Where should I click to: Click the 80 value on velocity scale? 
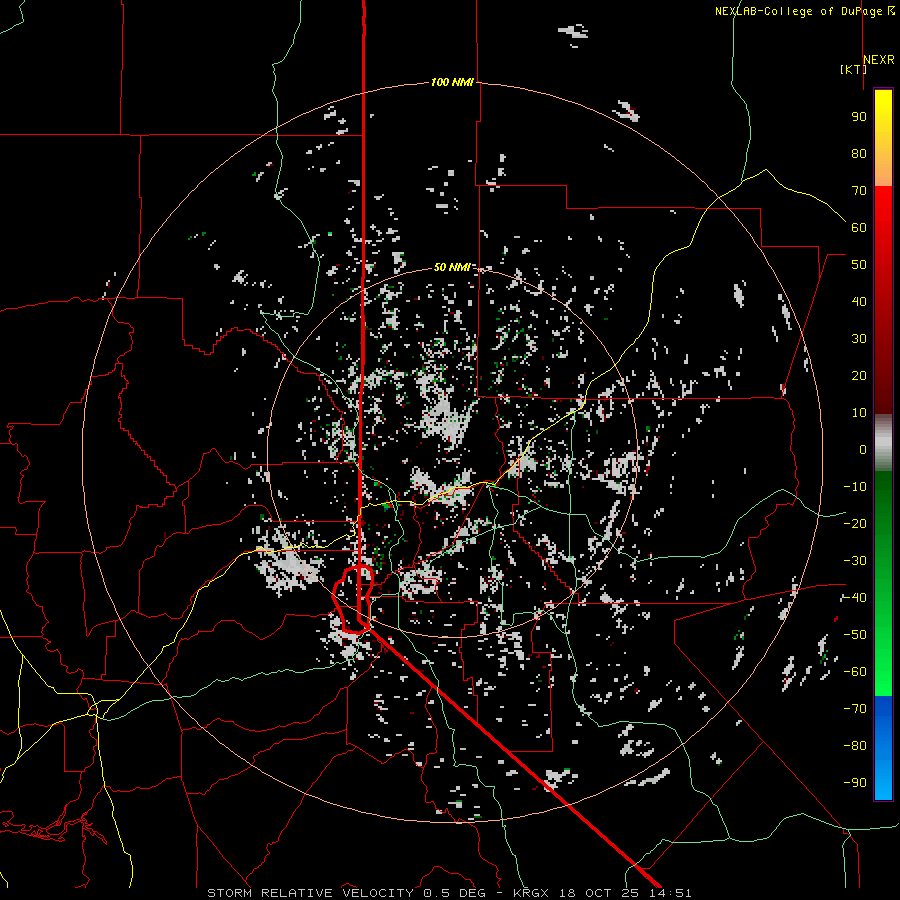(859, 153)
